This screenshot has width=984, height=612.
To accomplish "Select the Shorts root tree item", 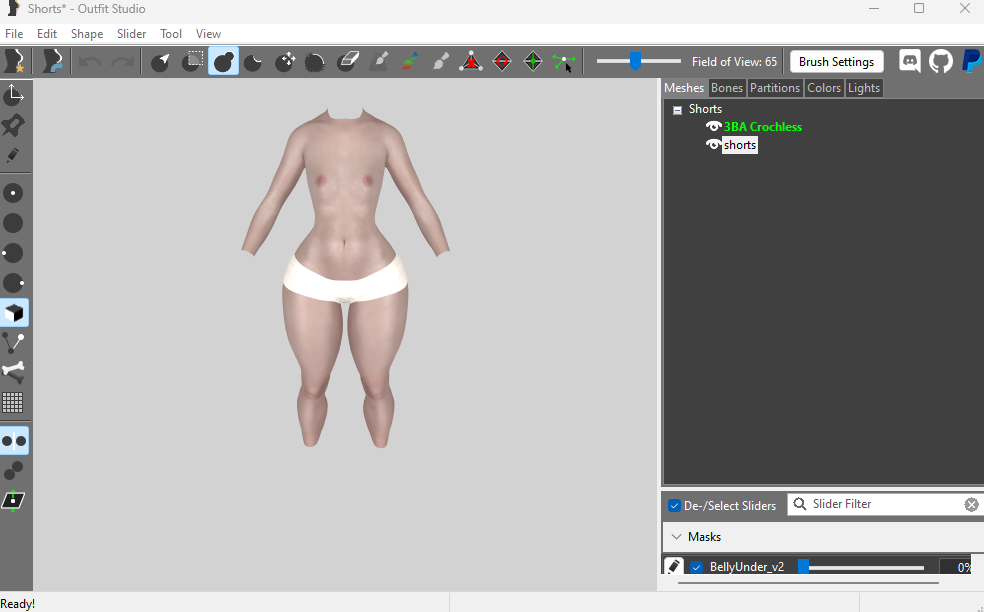I will pos(705,109).
